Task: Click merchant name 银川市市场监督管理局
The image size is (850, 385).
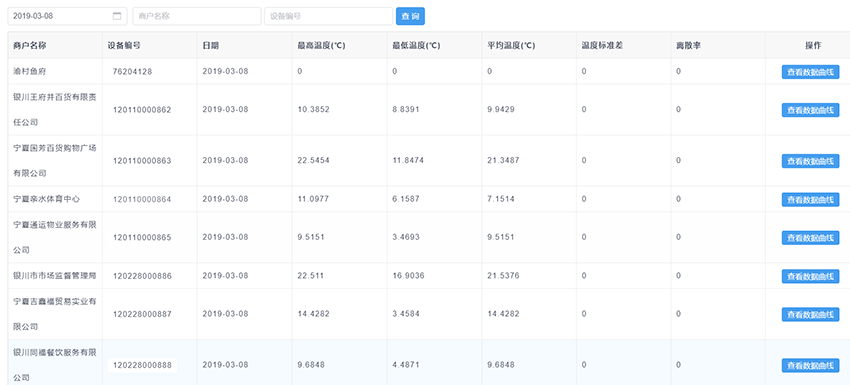Action: 55,276
